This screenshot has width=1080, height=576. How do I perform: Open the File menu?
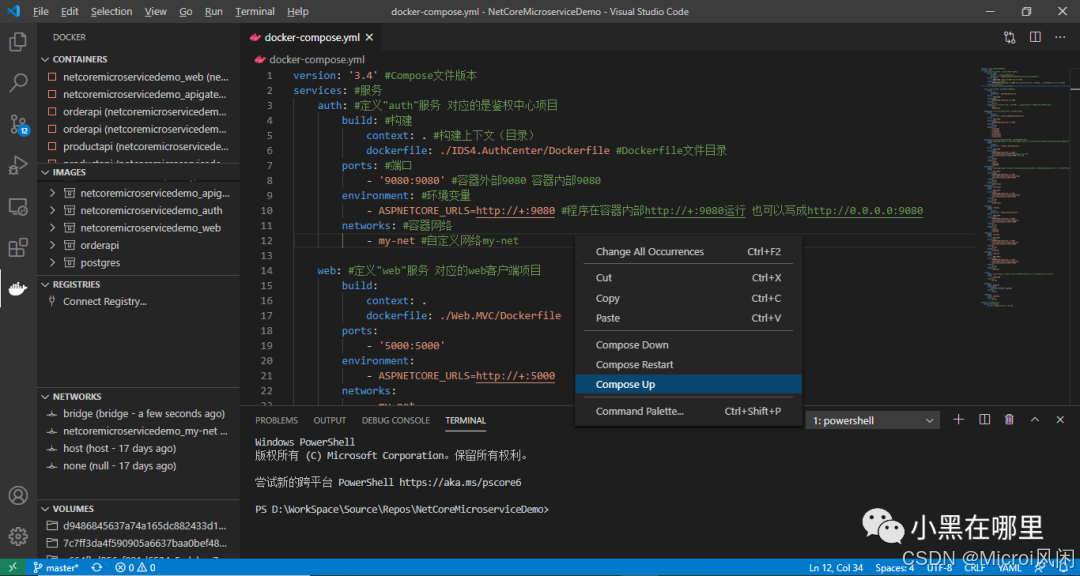pyautogui.click(x=41, y=12)
